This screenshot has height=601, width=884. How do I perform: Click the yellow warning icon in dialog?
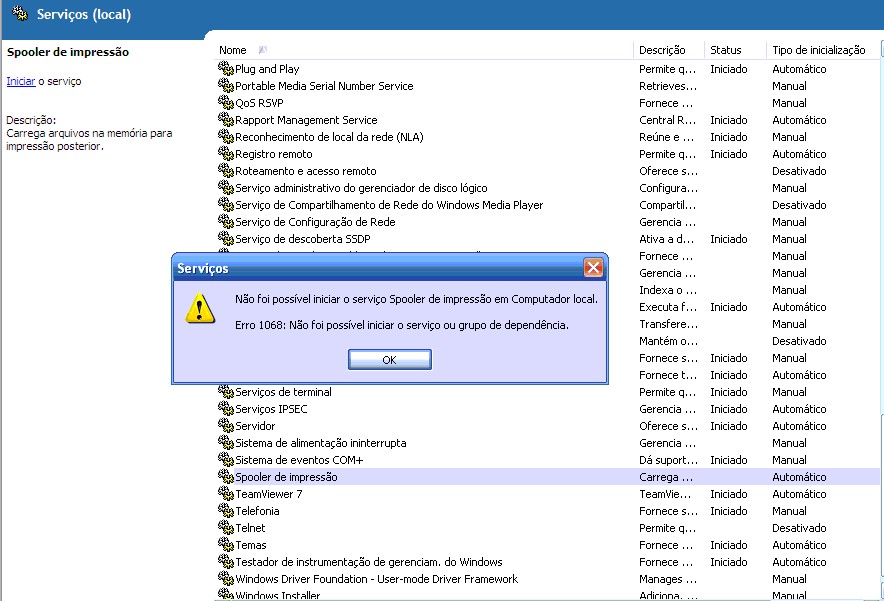(x=200, y=308)
